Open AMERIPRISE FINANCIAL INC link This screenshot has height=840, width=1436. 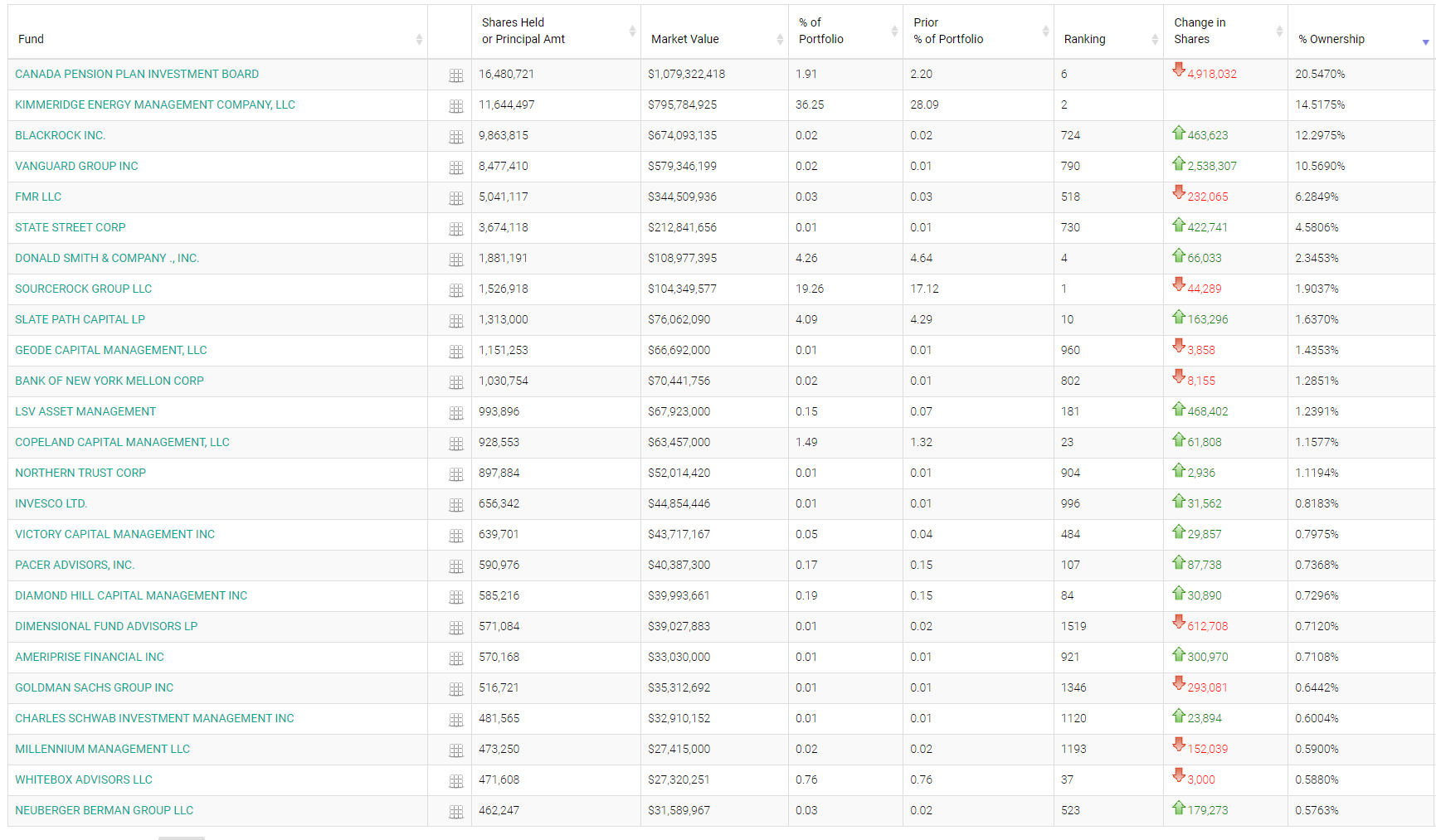pyautogui.click(x=90, y=657)
